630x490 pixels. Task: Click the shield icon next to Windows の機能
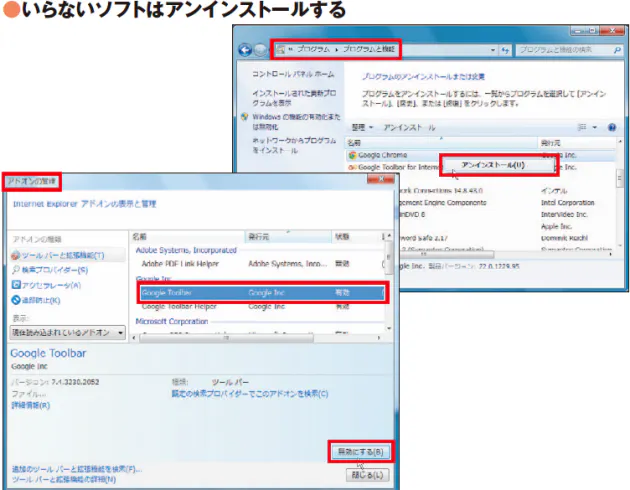[x=244, y=117]
